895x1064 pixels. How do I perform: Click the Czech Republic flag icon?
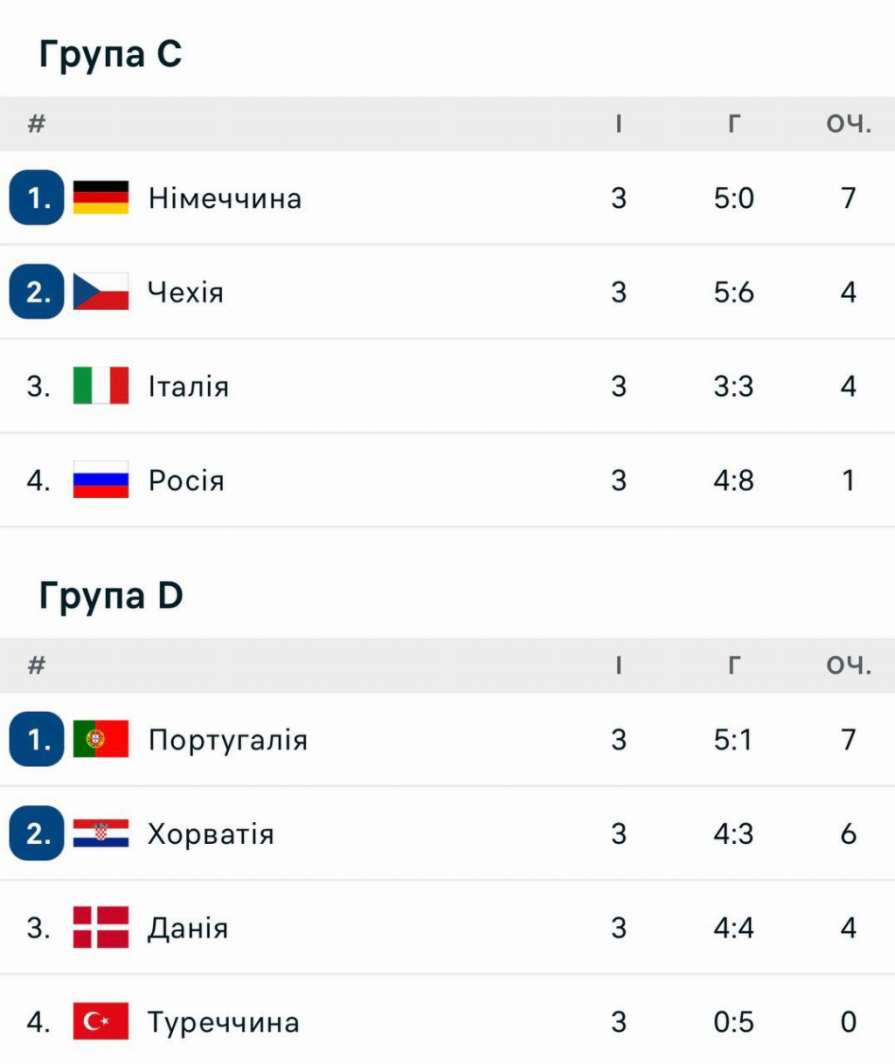tap(100, 292)
